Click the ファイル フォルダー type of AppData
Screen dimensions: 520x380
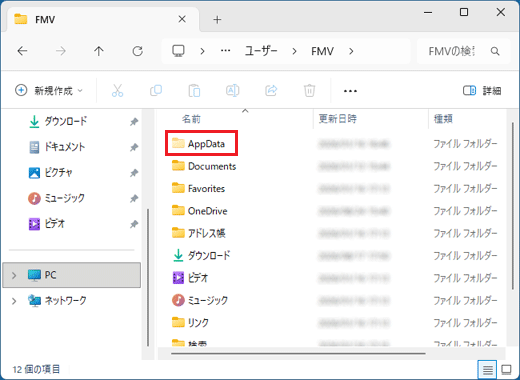(x=465, y=144)
